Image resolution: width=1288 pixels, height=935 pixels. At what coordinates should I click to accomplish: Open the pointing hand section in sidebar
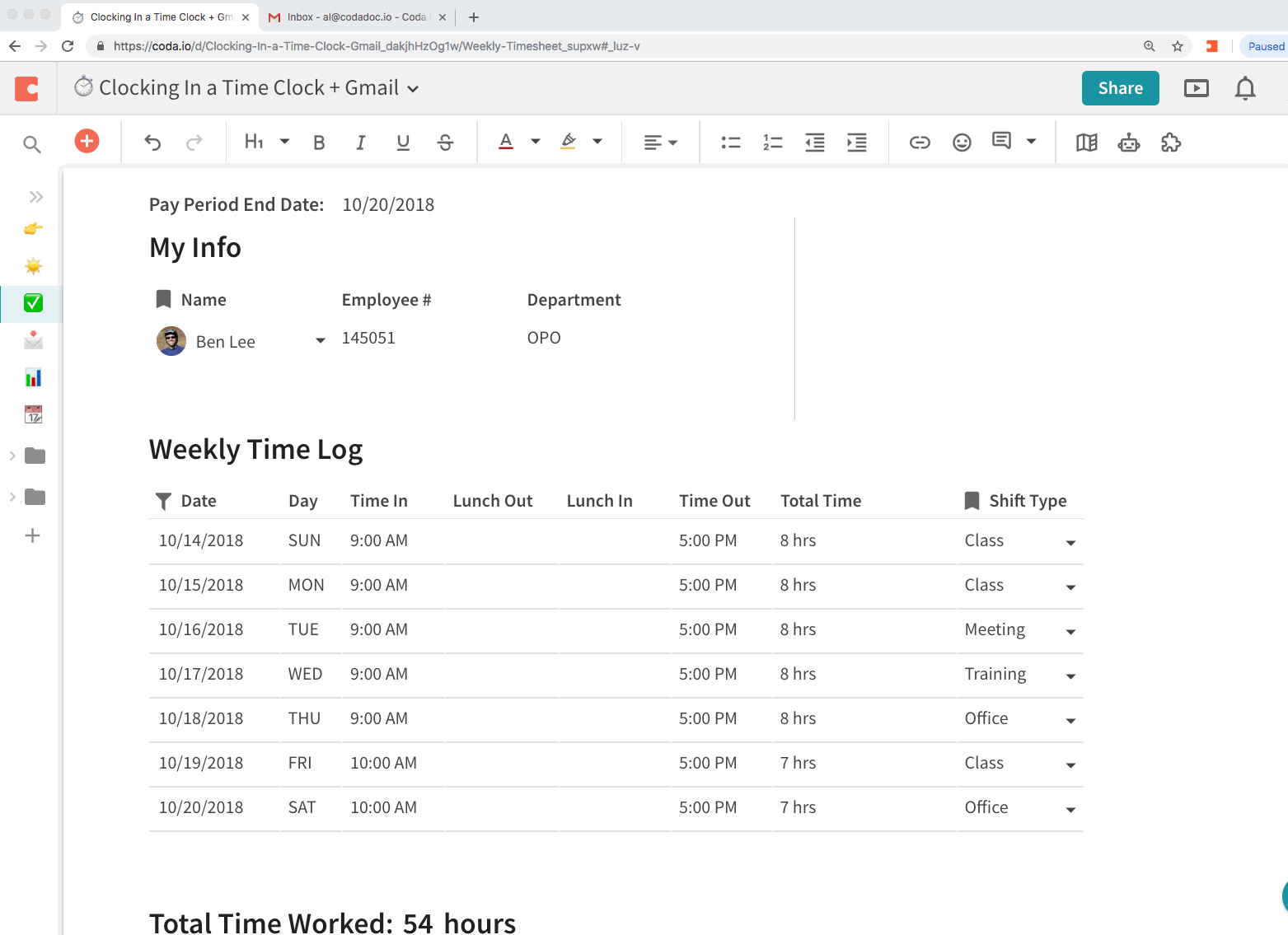coord(33,229)
